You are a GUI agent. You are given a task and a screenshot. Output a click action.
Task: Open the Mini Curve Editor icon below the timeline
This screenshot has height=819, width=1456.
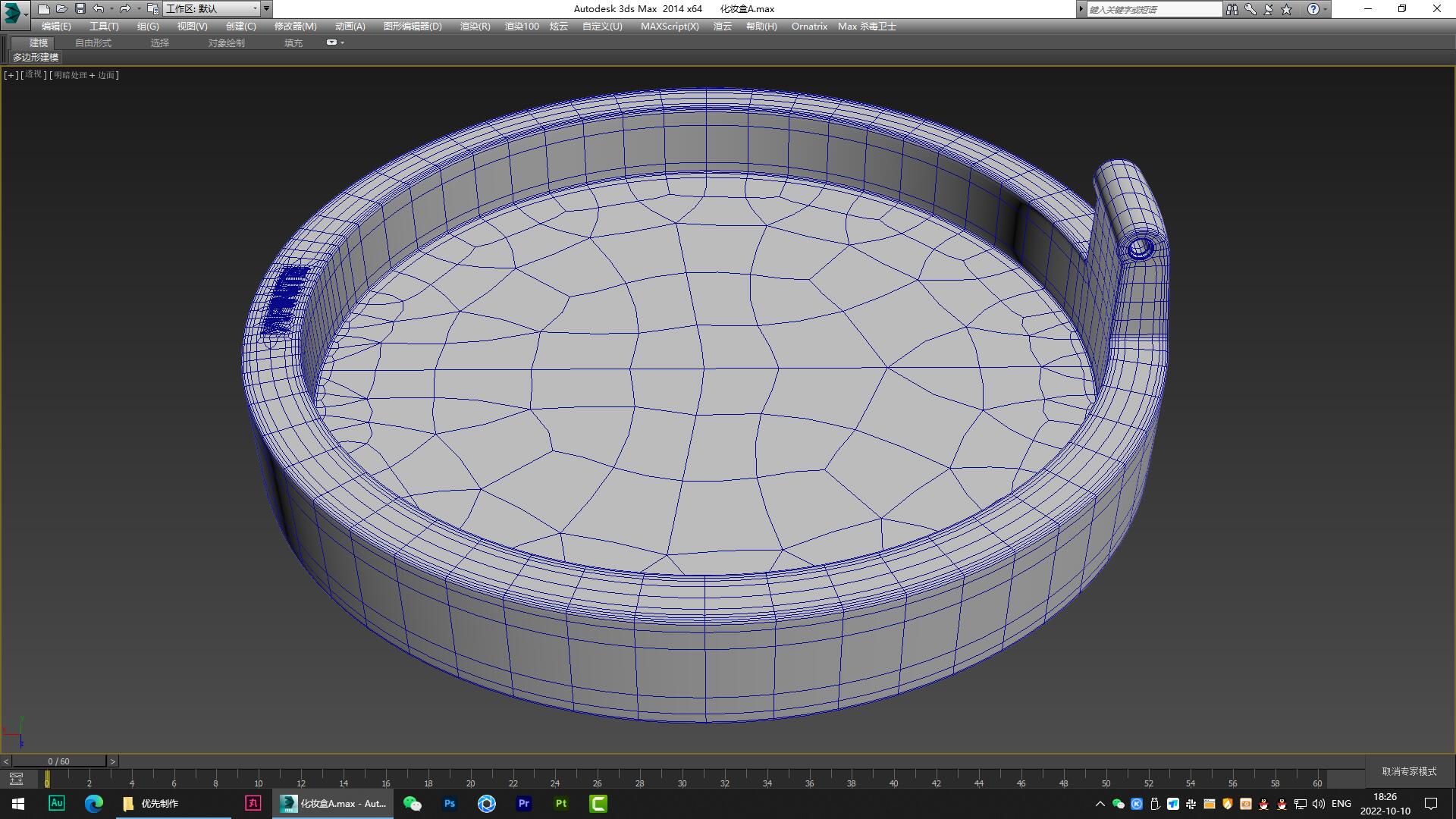[x=17, y=779]
